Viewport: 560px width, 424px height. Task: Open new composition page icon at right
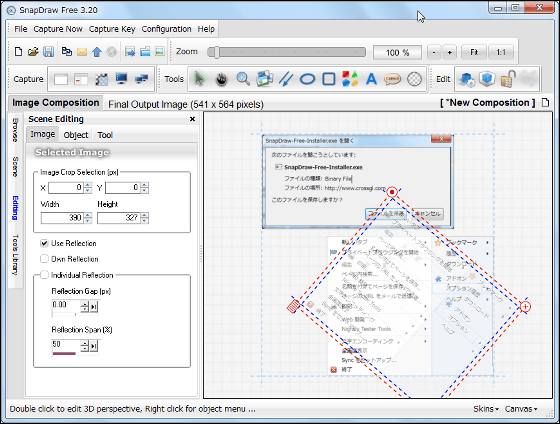coord(545,103)
